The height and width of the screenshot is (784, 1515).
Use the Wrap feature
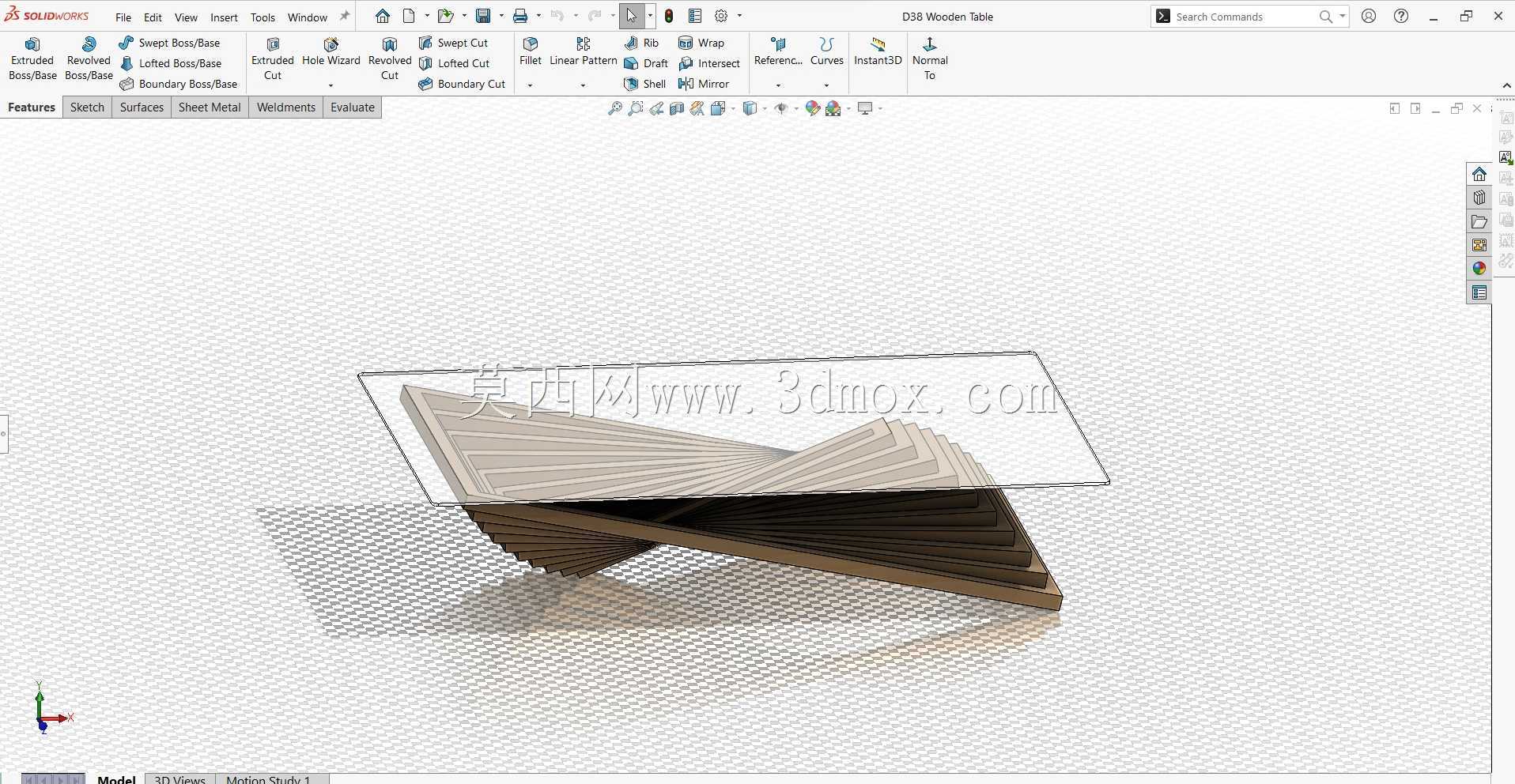click(x=701, y=43)
